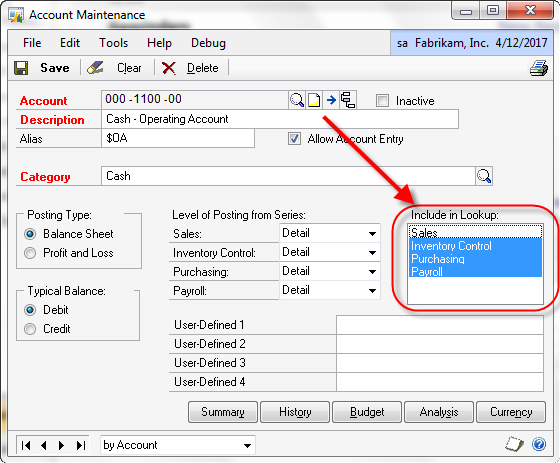Click the sa Fabrikam, Inc. date header
The width and height of the screenshot is (560, 463).
pyautogui.click(x=472, y=43)
